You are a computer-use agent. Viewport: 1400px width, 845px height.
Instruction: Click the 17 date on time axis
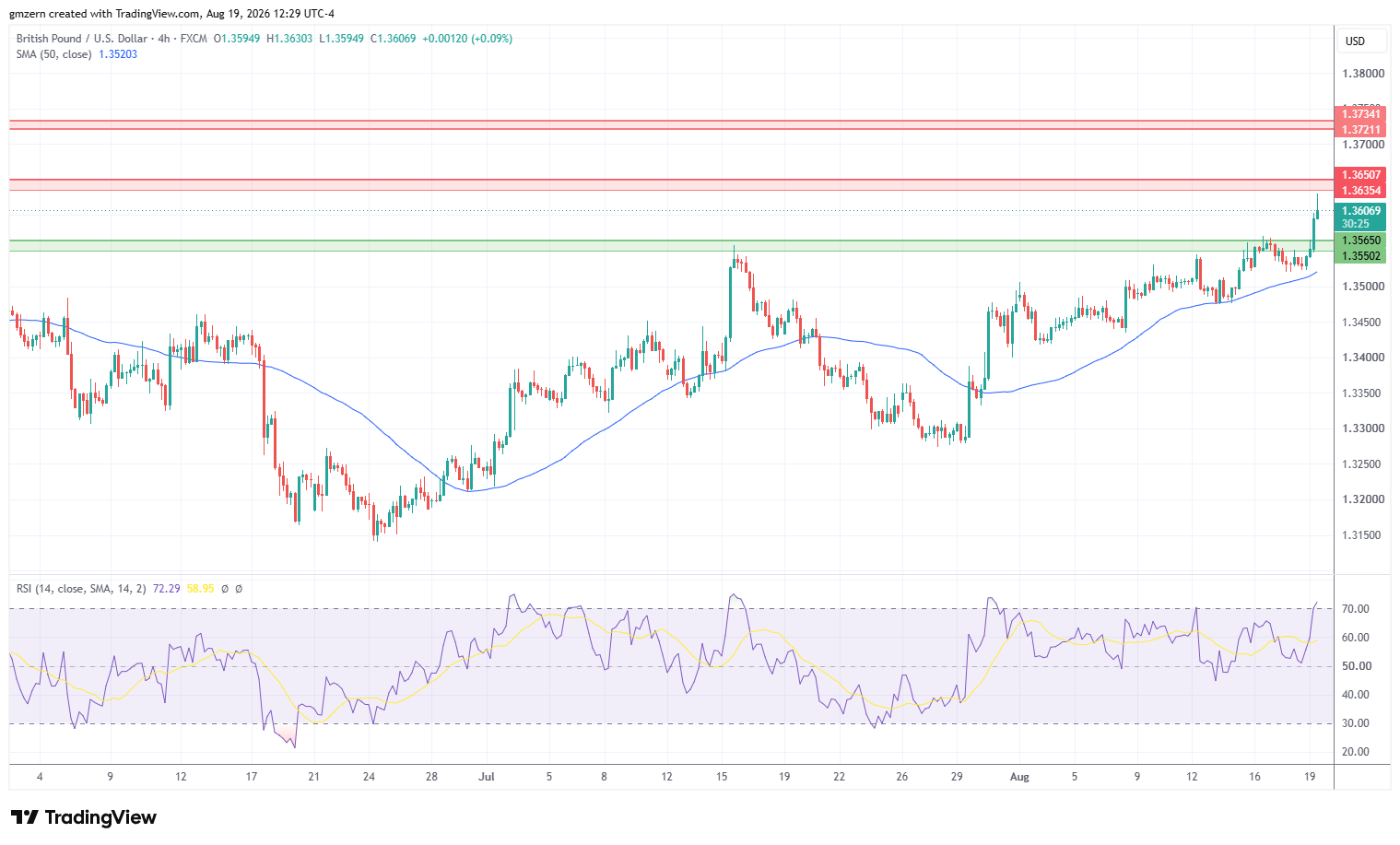pyautogui.click(x=252, y=777)
